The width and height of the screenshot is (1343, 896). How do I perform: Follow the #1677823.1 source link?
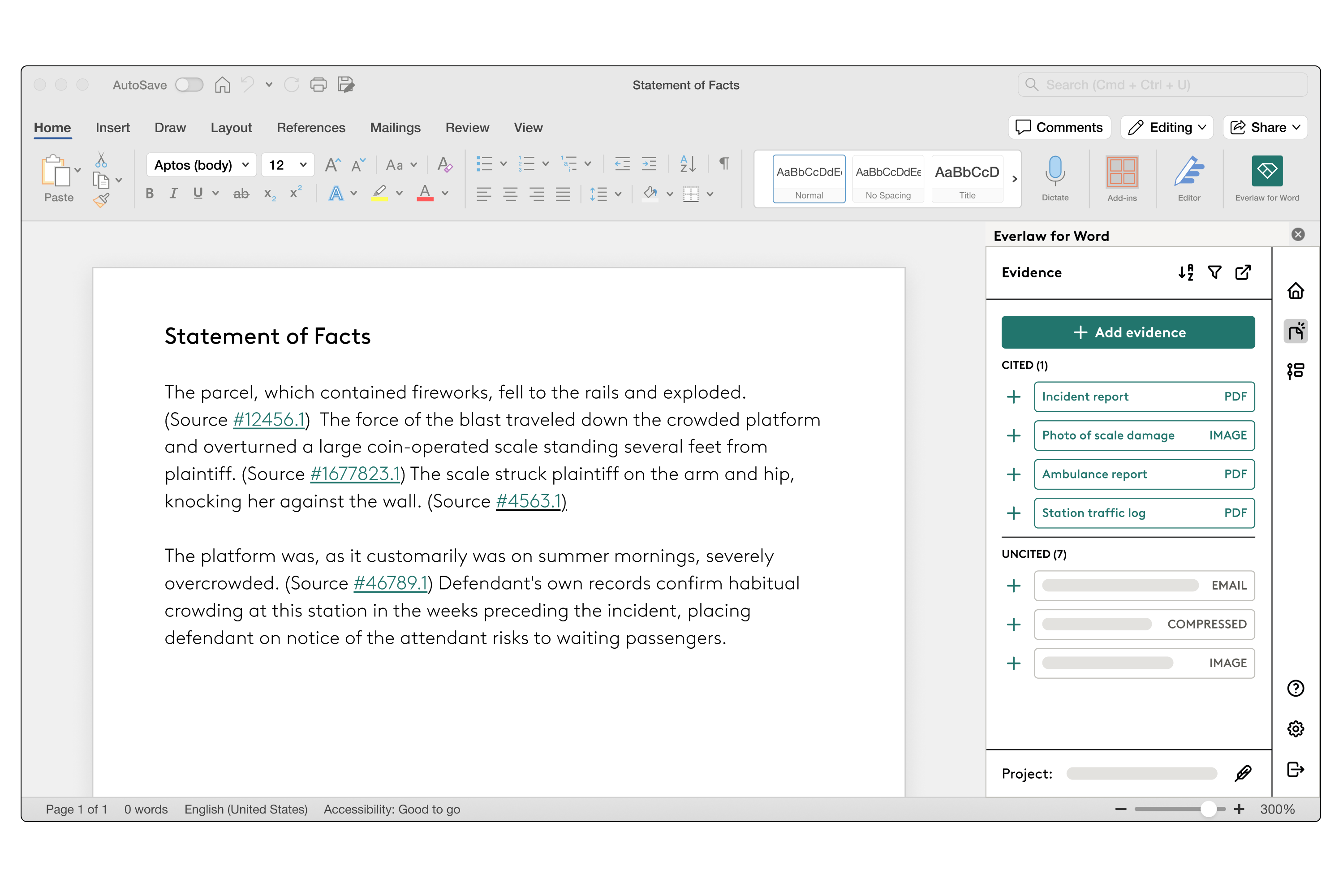pos(354,474)
